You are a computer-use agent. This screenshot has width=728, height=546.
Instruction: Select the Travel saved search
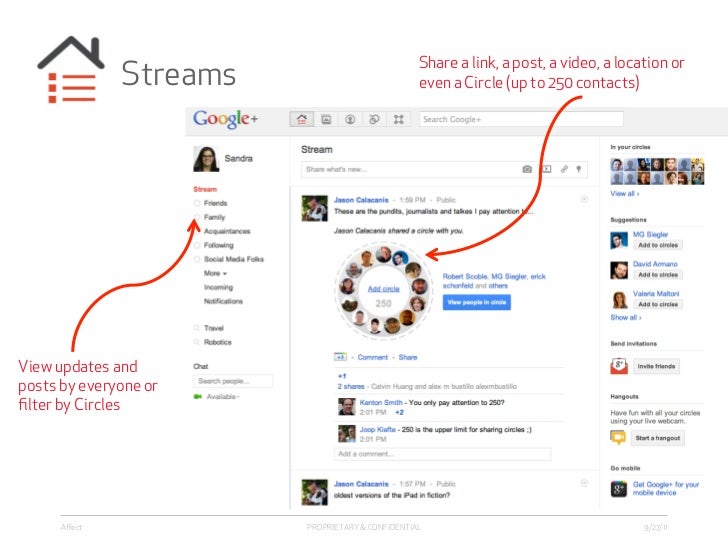pyautogui.click(x=214, y=328)
